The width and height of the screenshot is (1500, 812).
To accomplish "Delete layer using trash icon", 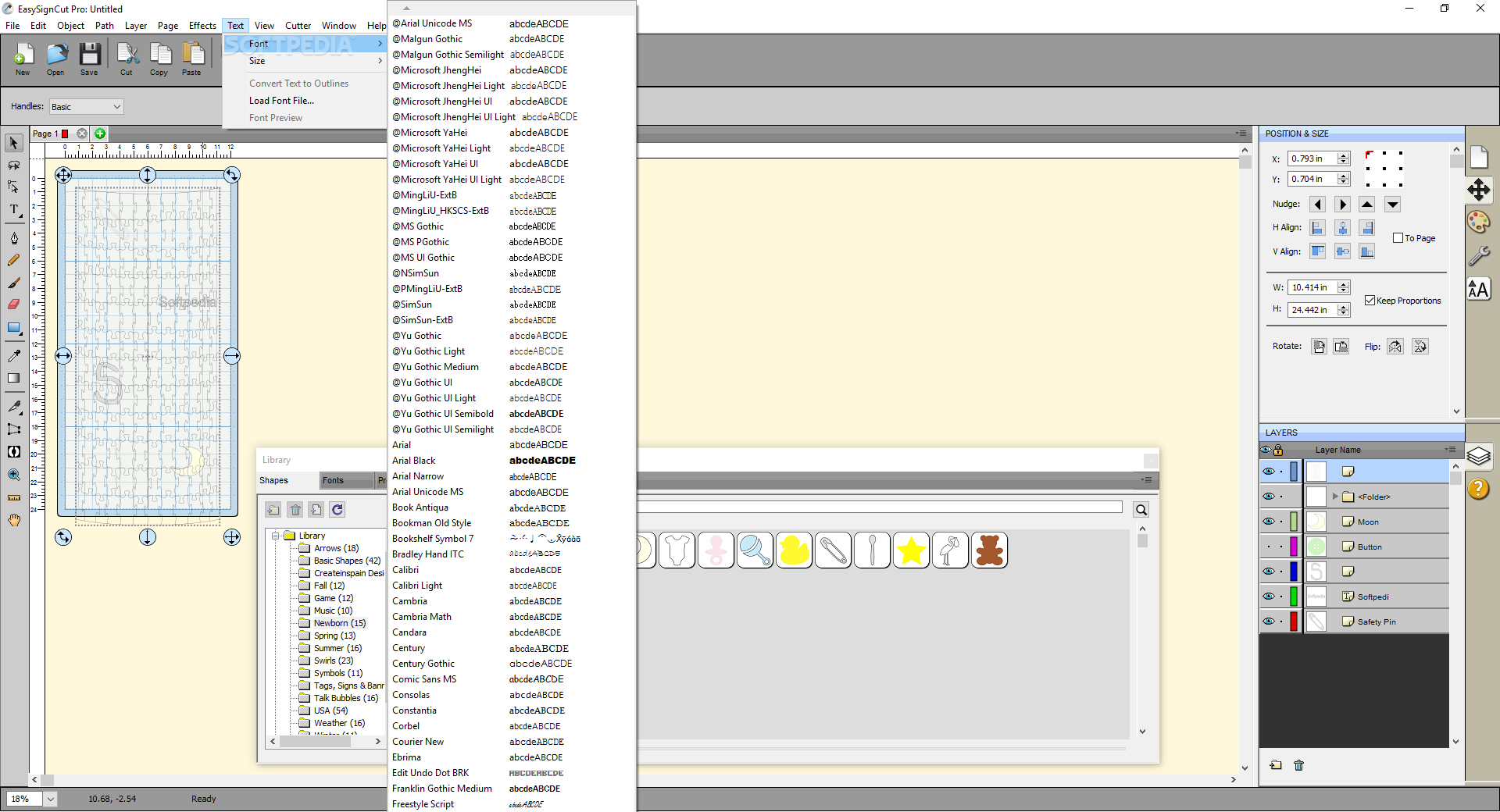I will click(1299, 765).
